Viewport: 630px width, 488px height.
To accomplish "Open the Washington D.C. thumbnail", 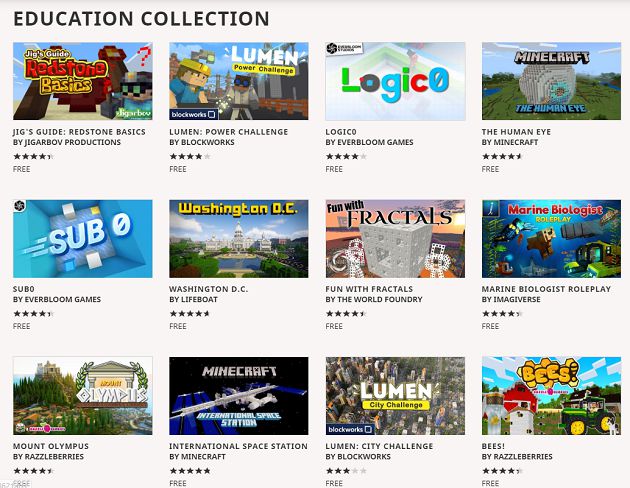I will tap(239, 239).
